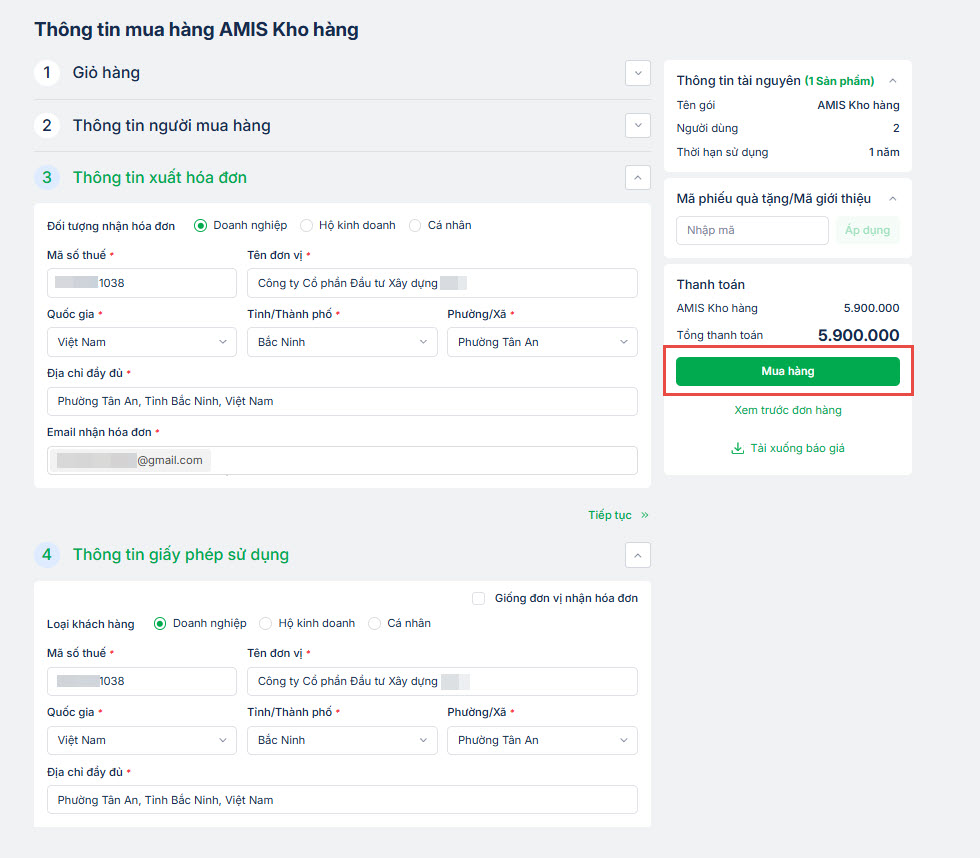Viewport: 980px width, 858px height.
Task: Open the invoice Quốc gia dropdown
Action: coord(141,342)
